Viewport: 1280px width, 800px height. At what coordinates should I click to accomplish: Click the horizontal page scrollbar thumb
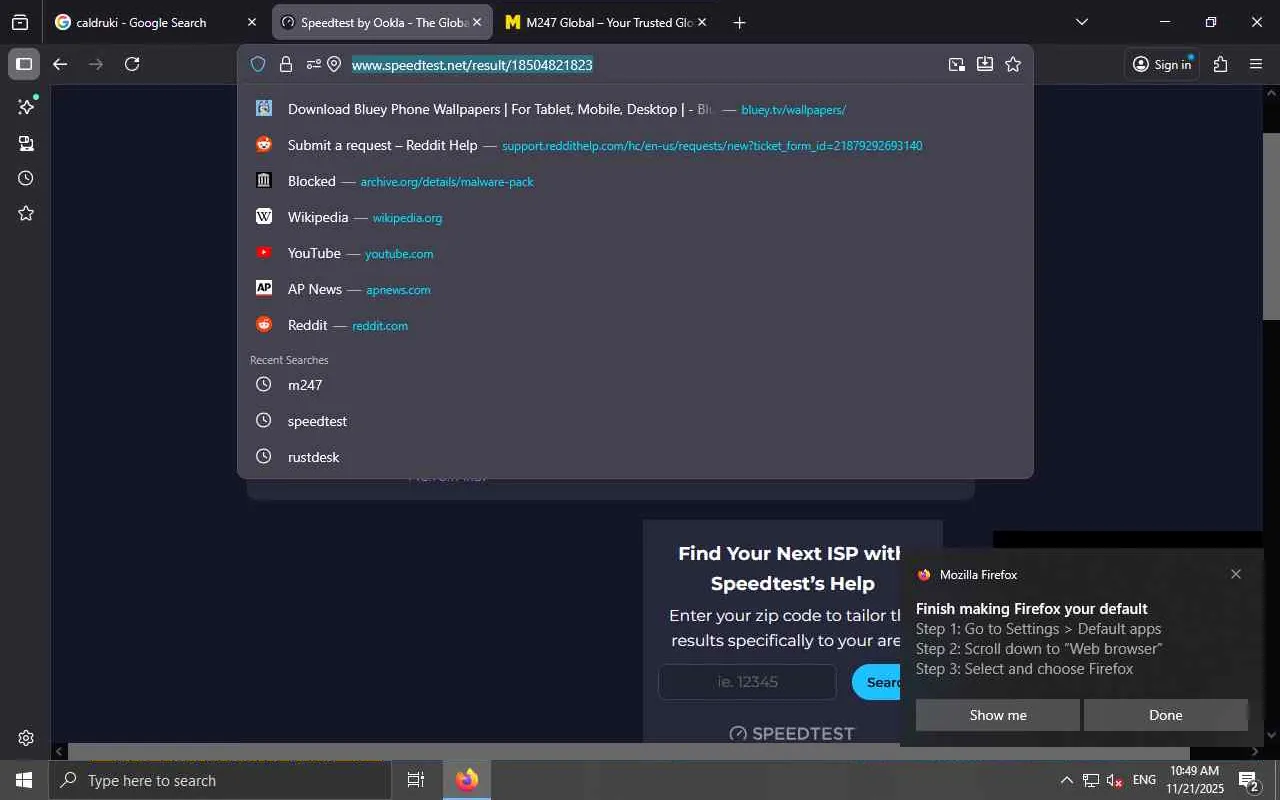[x=629, y=751]
